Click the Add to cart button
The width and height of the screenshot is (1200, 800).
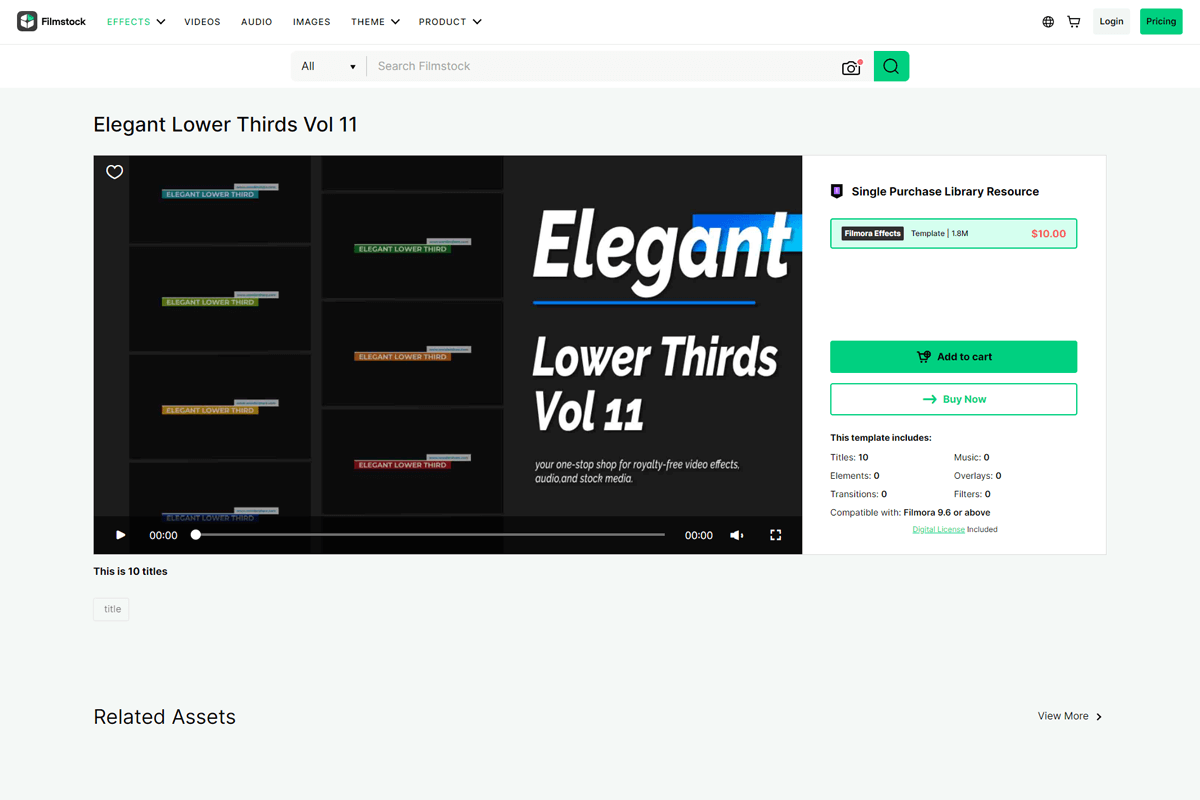953,357
